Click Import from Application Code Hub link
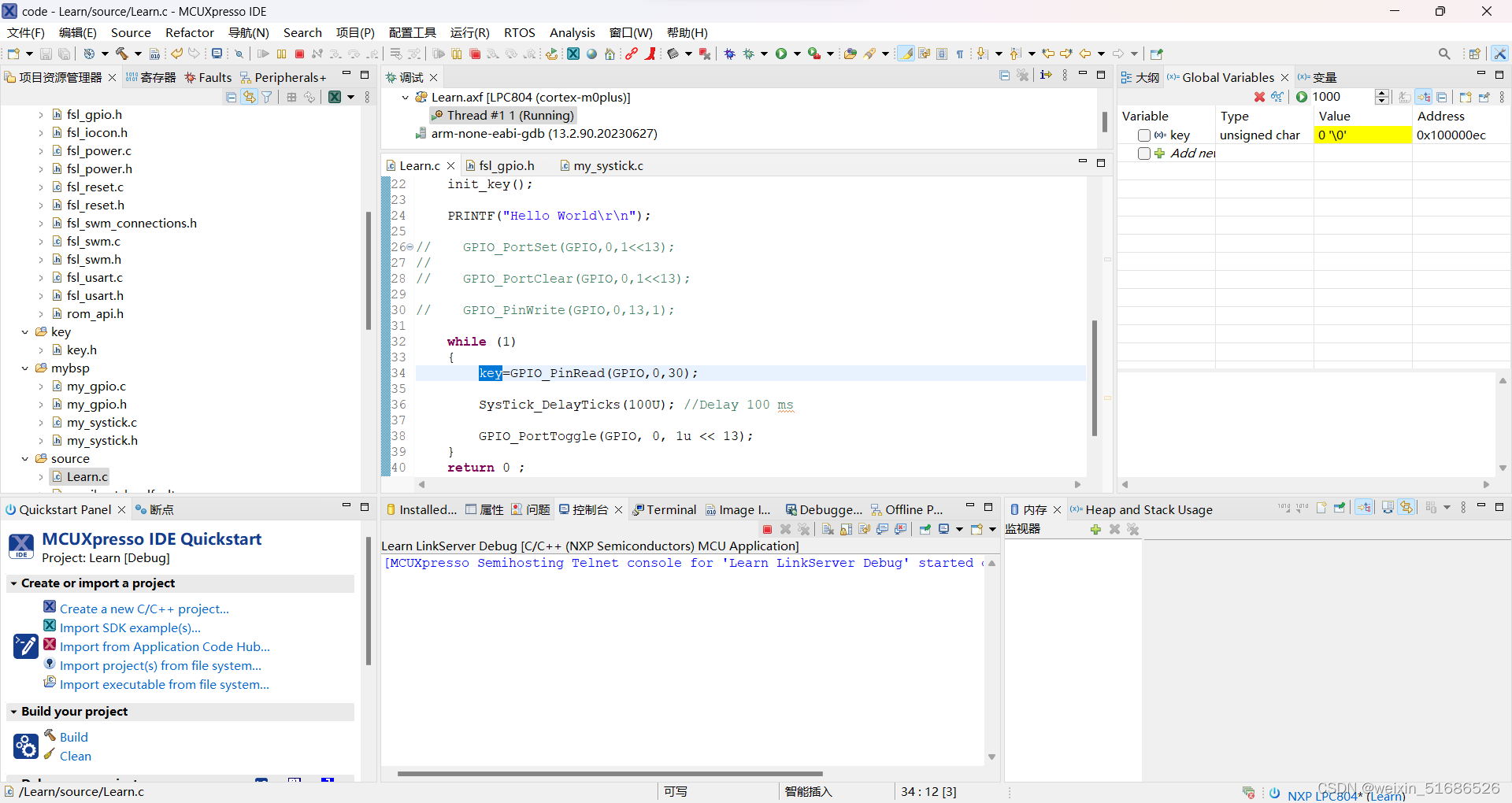1512x803 pixels. click(x=165, y=646)
